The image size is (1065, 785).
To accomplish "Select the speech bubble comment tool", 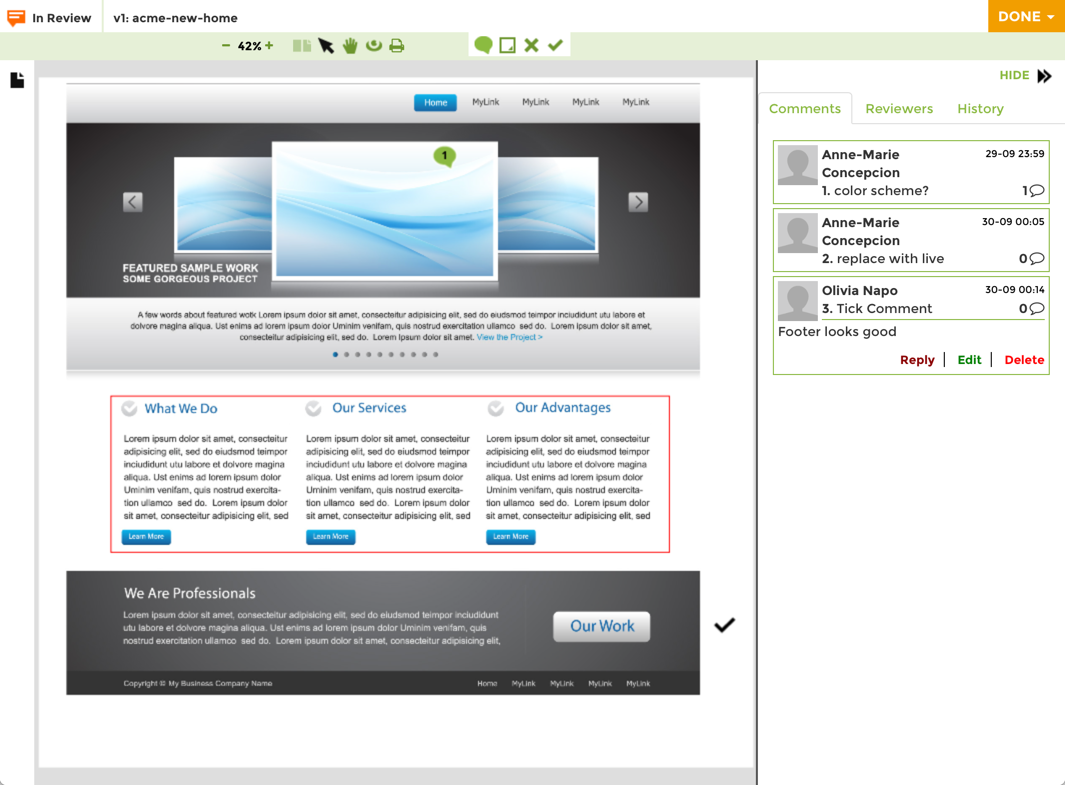I will coord(483,45).
